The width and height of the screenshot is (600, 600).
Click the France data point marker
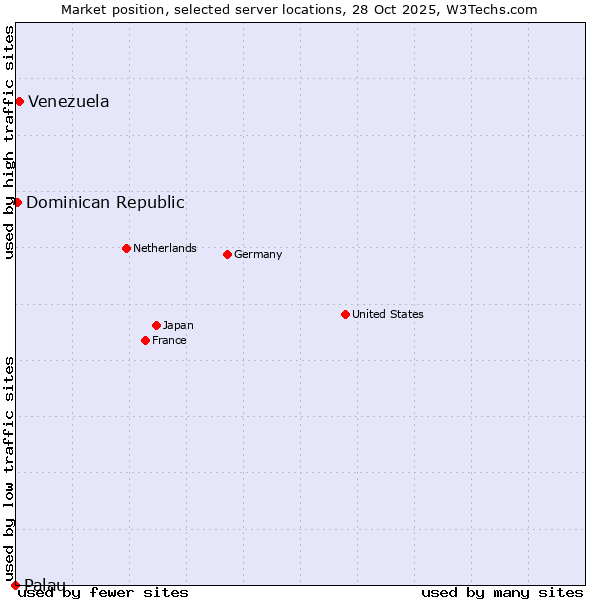click(145, 340)
